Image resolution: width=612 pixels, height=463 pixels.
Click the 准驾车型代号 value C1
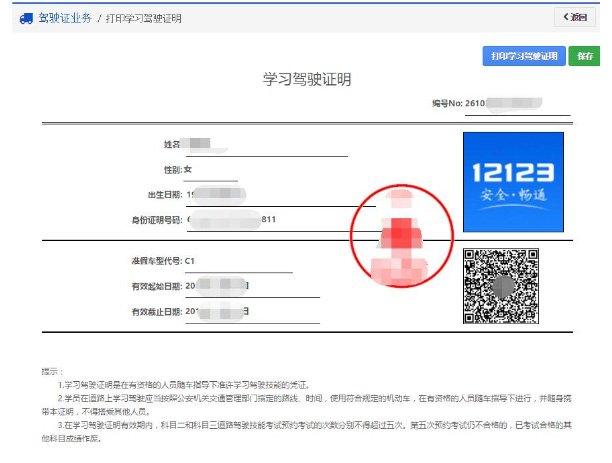point(190,261)
